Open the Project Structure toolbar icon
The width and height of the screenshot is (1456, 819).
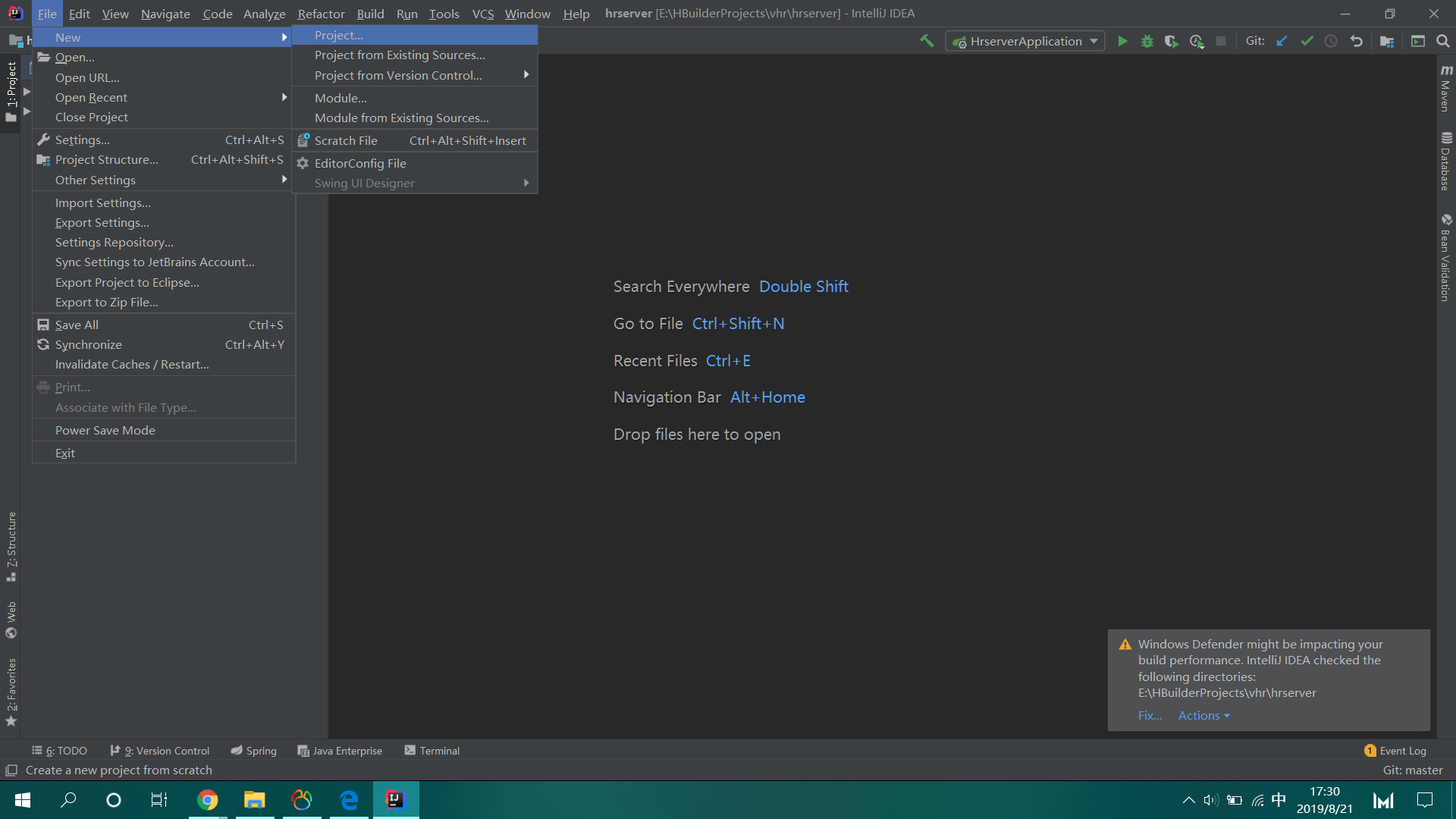point(1387,41)
